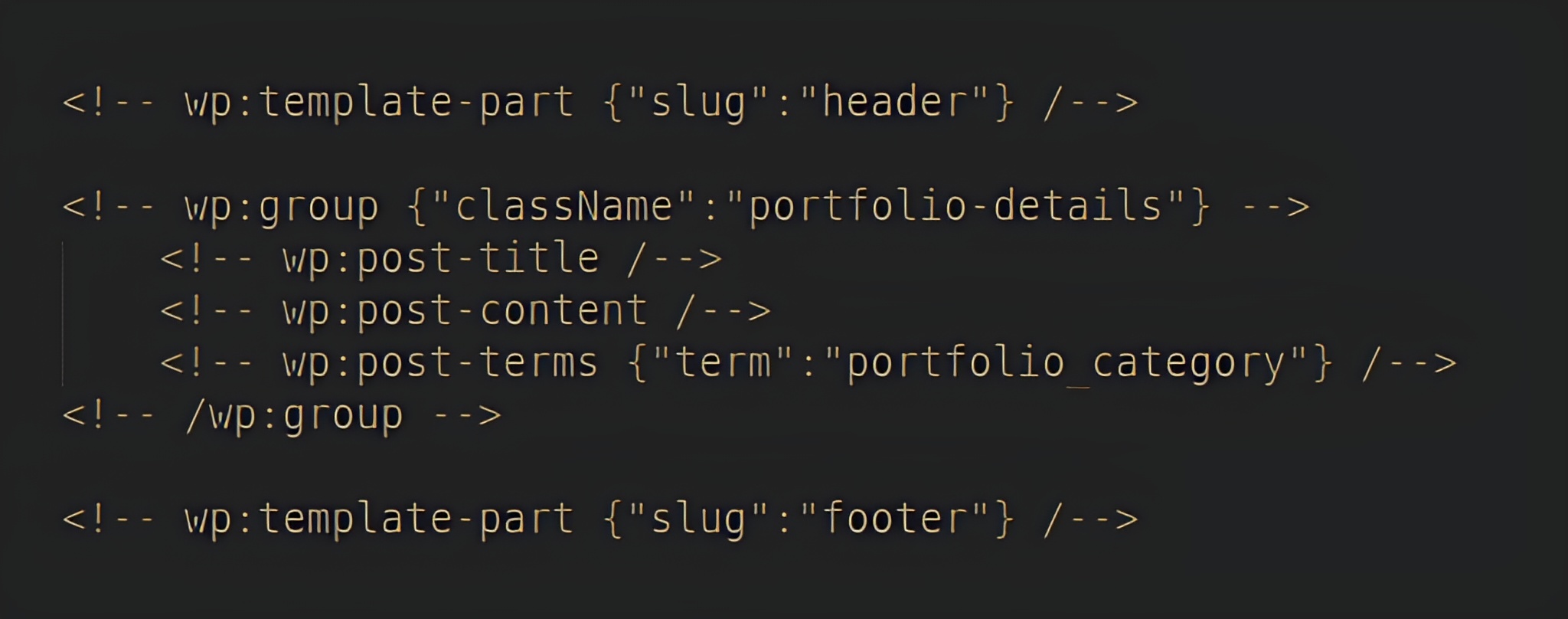This screenshot has height=619, width=1568.
Task: Click the "className" attribute key
Action: [x=564, y=207]
